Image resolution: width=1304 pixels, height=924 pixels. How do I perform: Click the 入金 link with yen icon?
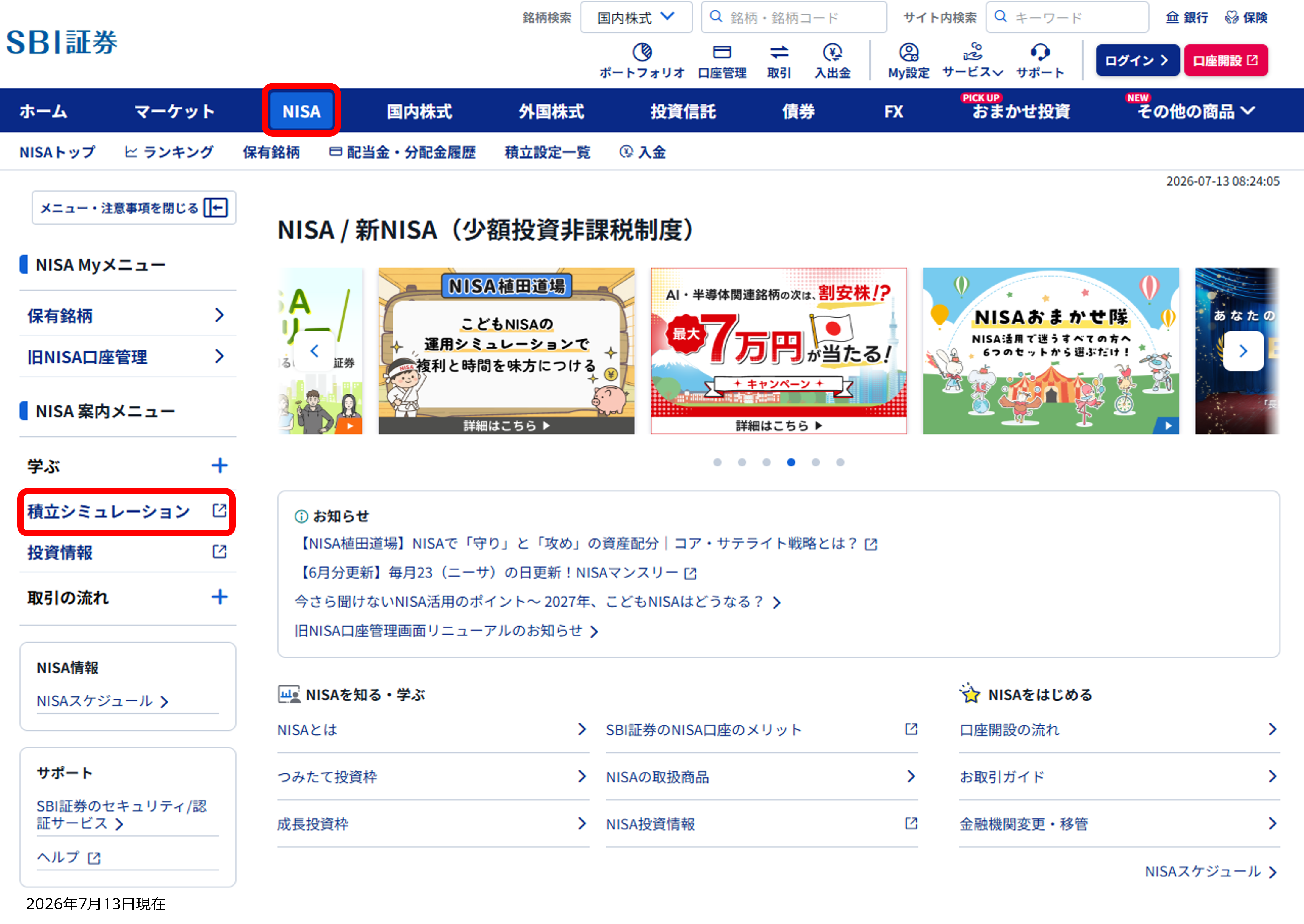pos(642,152)
